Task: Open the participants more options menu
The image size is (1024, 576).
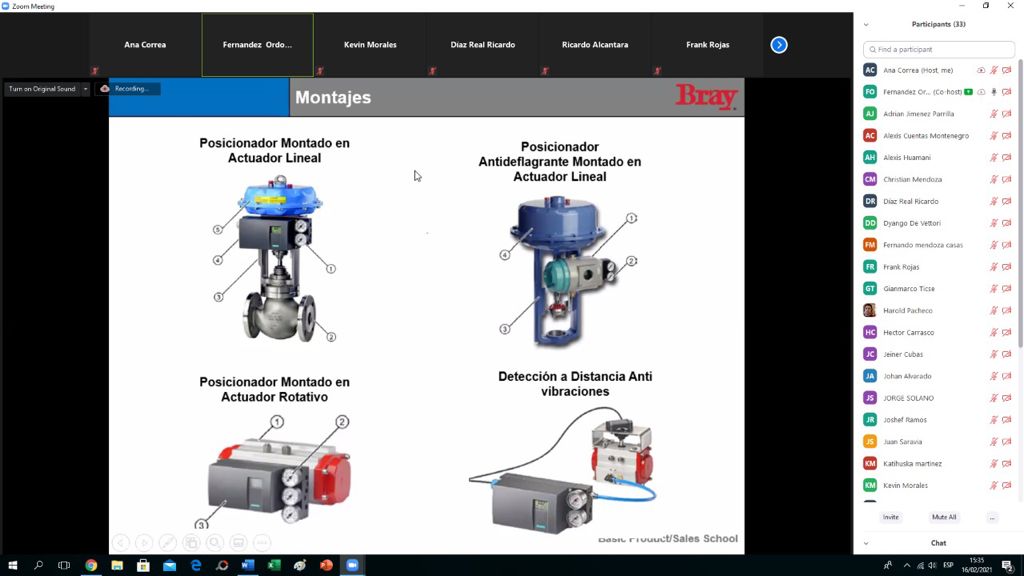Action: click(991, 517)
